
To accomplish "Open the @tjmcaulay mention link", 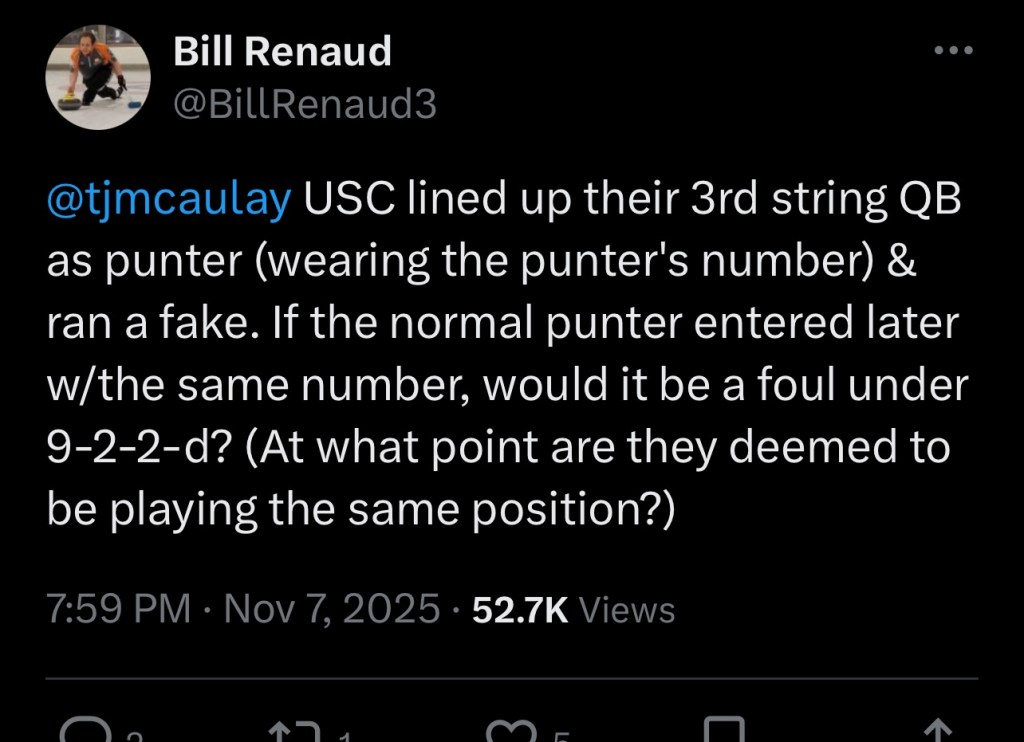I will click(170, 200).
